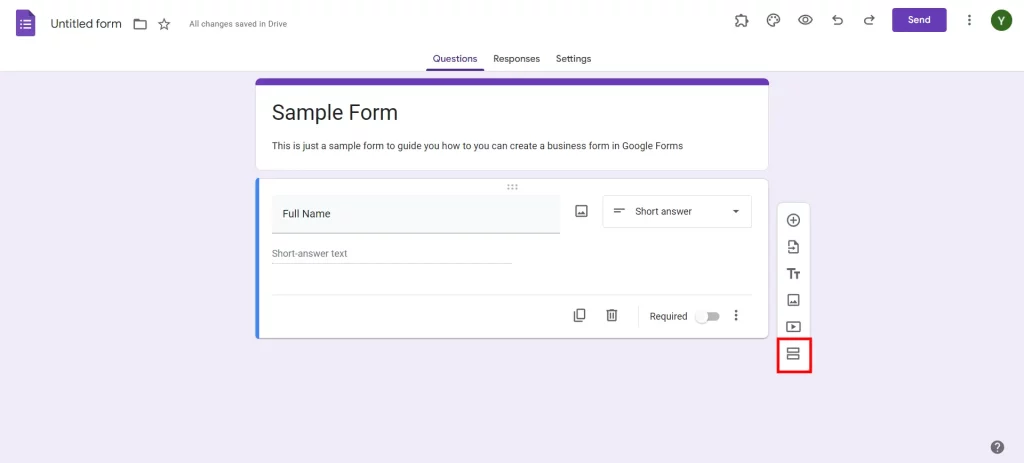Open the add-ons puzzle icon

click(741, 20)
